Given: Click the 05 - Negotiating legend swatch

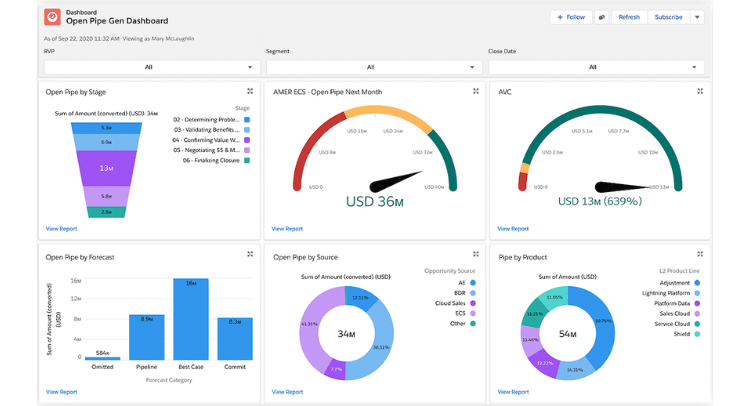Looking at the screenshot, I should tap(247, 150).
